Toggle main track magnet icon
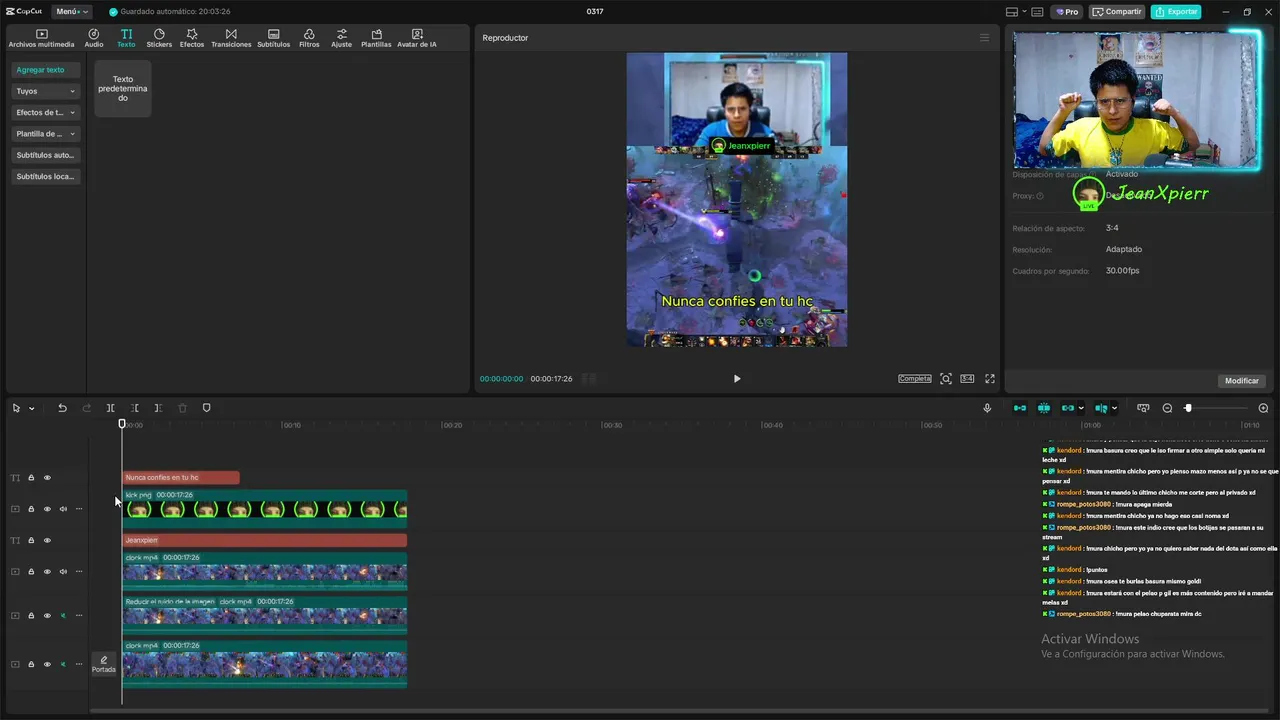This screenshot has height=720, width=1280. tap(1019, 408)
